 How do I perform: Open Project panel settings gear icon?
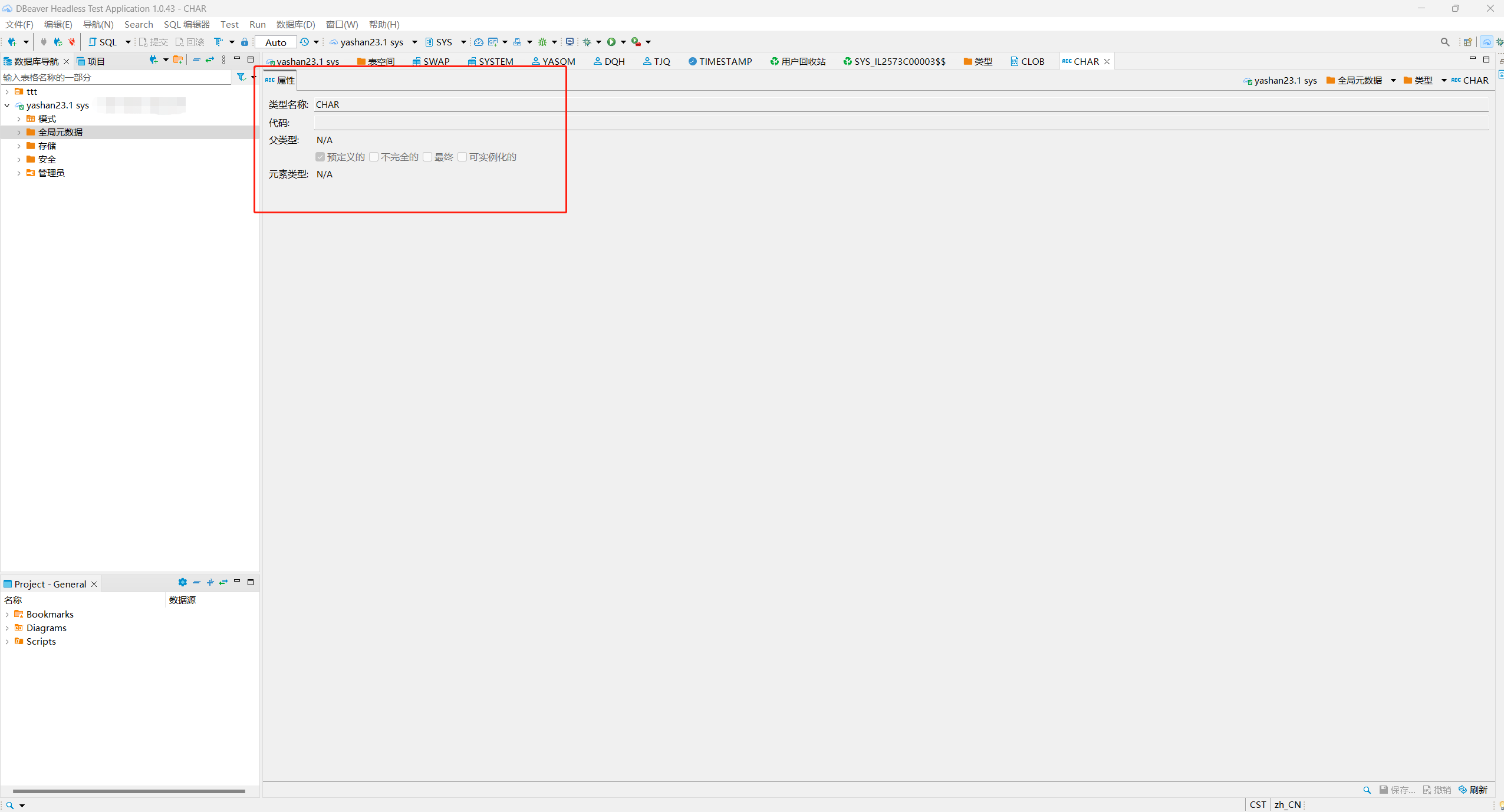click(183, 582)
